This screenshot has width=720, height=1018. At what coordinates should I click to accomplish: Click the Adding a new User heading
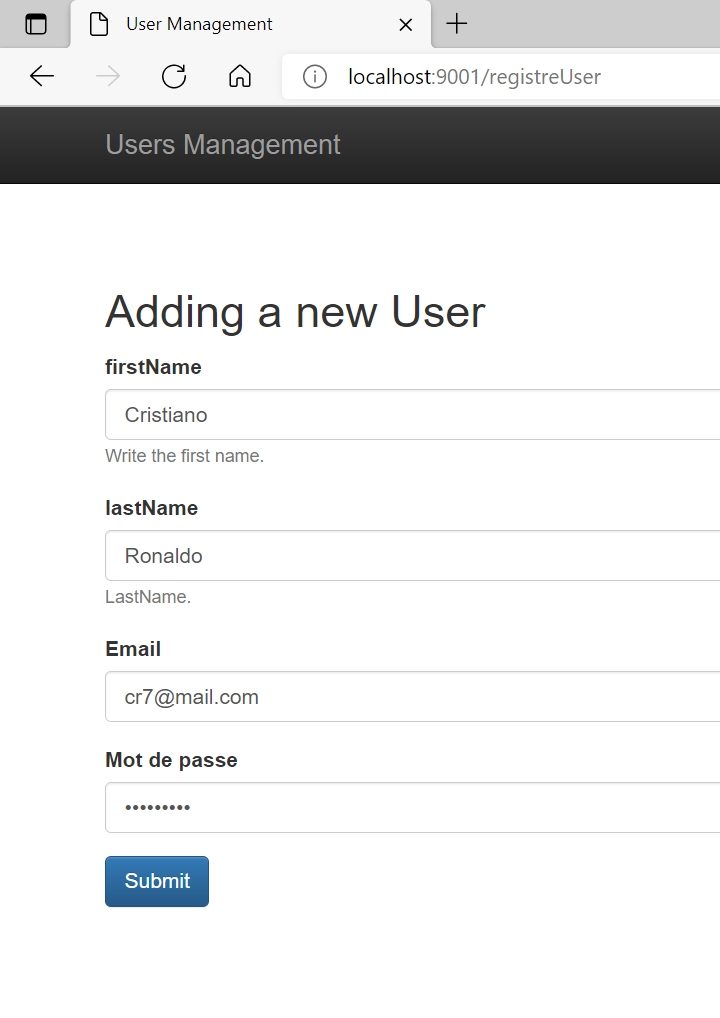[x=294, y=311]
